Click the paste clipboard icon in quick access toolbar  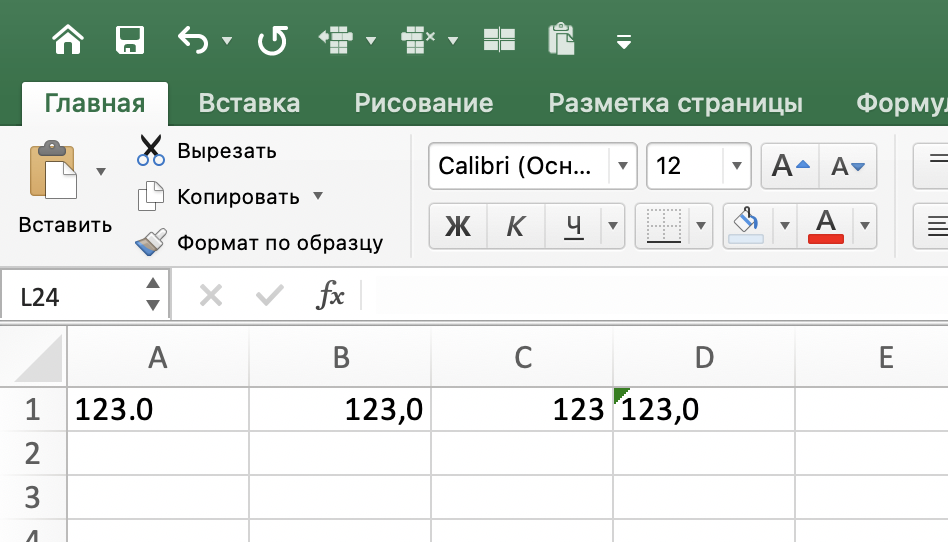point(561,39)
